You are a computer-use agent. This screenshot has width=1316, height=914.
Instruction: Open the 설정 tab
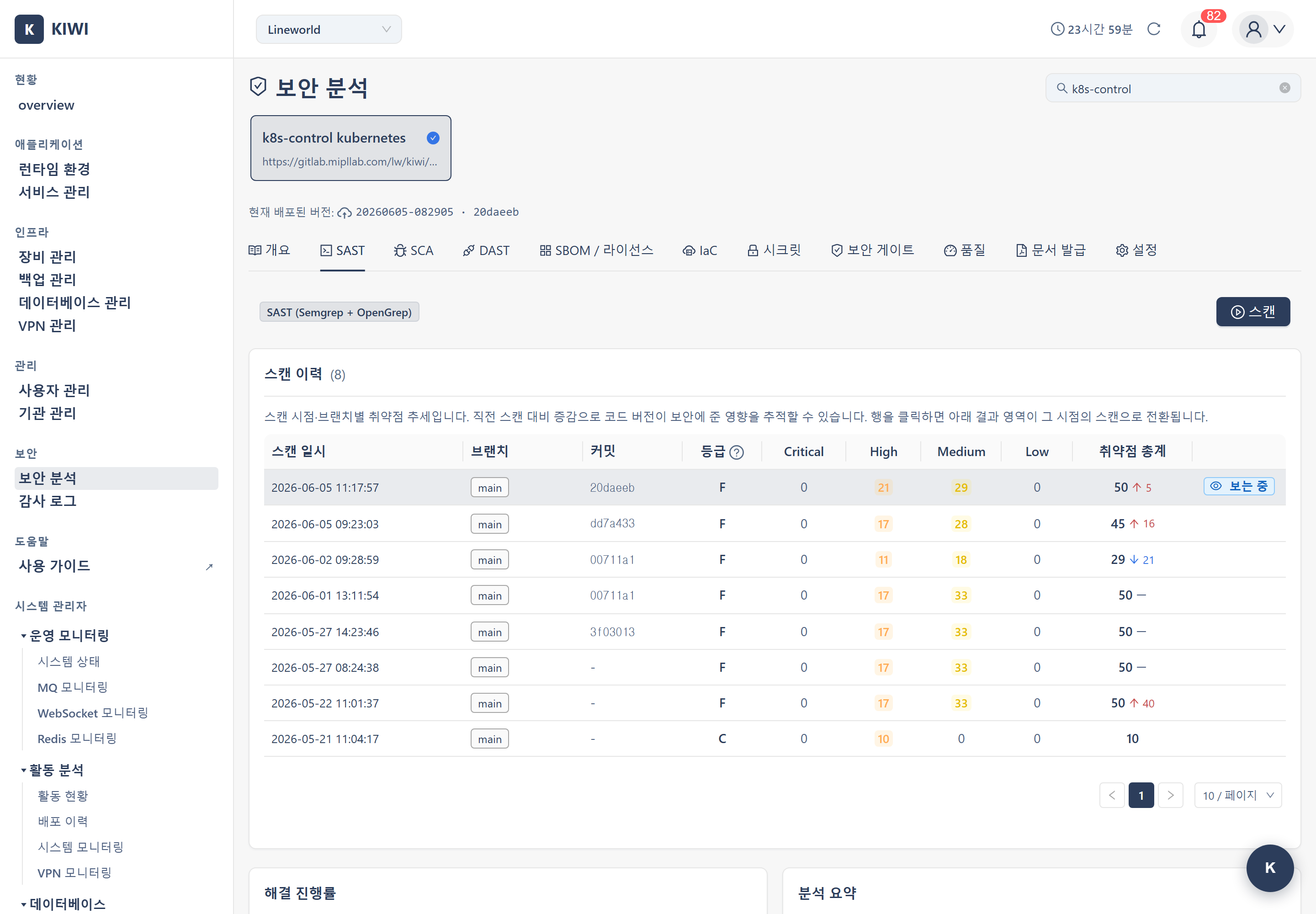[x=1136, y=250]
